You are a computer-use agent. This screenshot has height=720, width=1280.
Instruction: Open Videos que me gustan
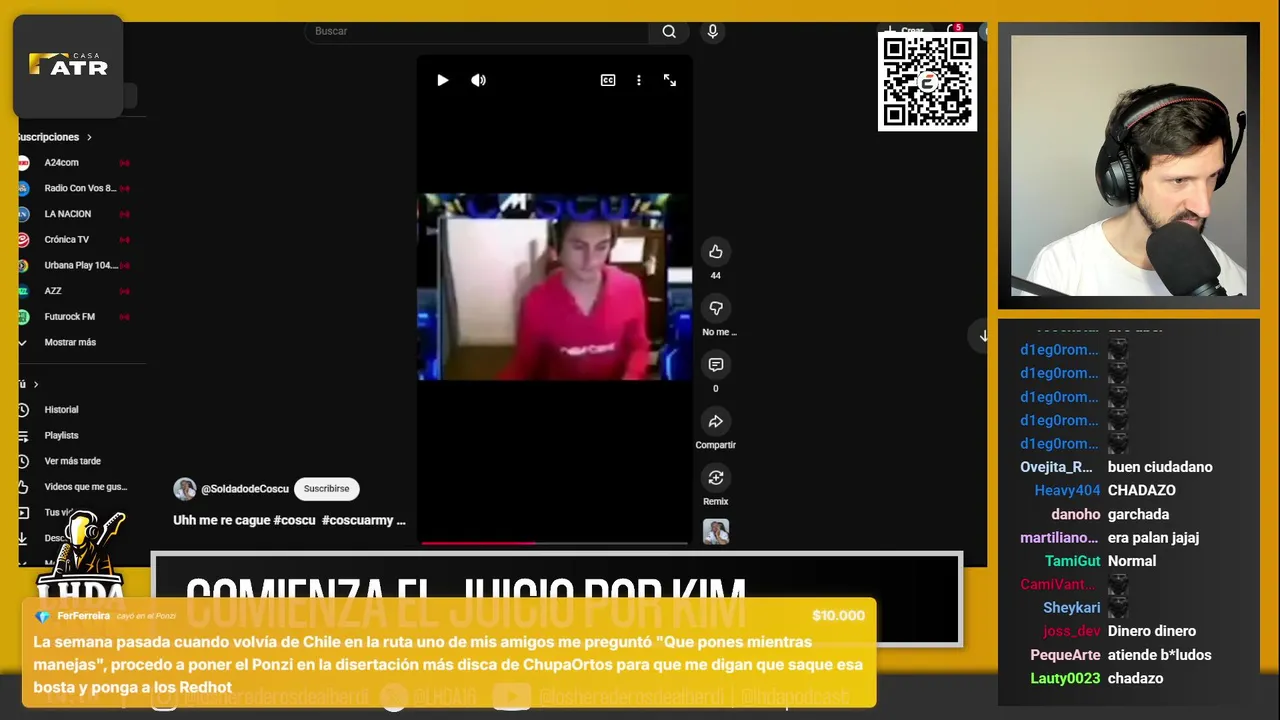pos(86,487)
